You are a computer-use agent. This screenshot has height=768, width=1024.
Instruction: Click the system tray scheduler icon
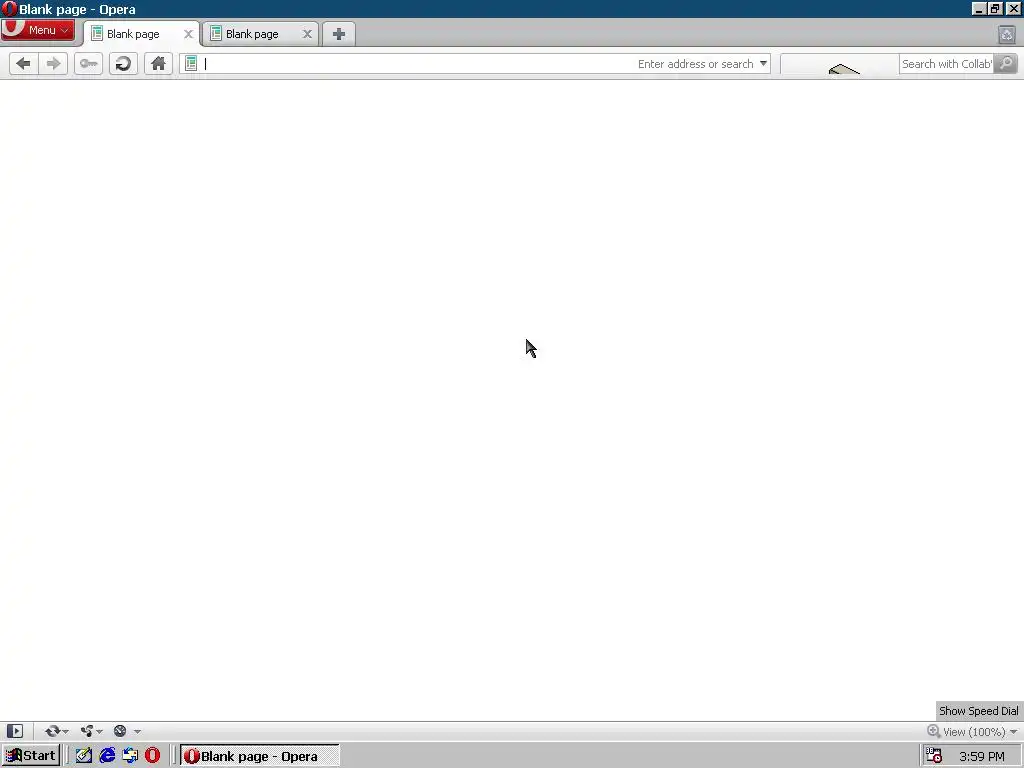point(934,756)
